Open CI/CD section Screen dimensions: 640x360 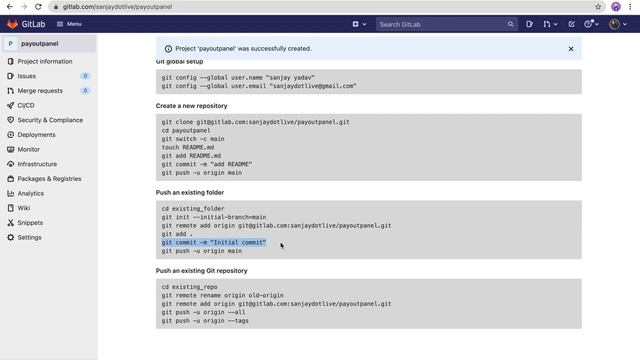[26, 105]
